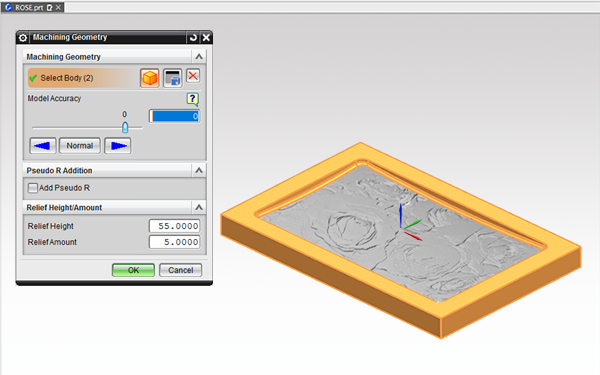
Task: Switch to the ROSE.prt tab
Action: [29, 8]
